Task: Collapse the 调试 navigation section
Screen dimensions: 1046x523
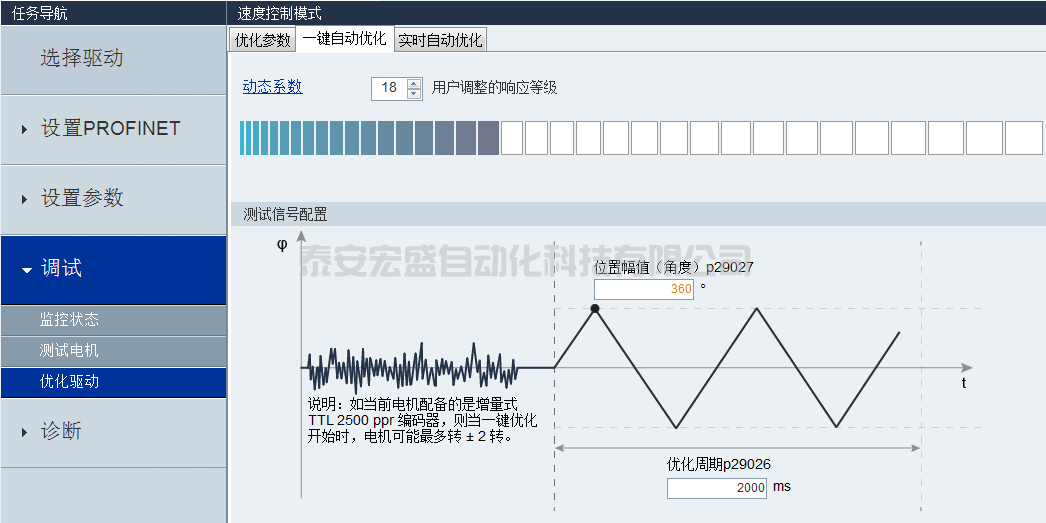Action: (112, 269)
